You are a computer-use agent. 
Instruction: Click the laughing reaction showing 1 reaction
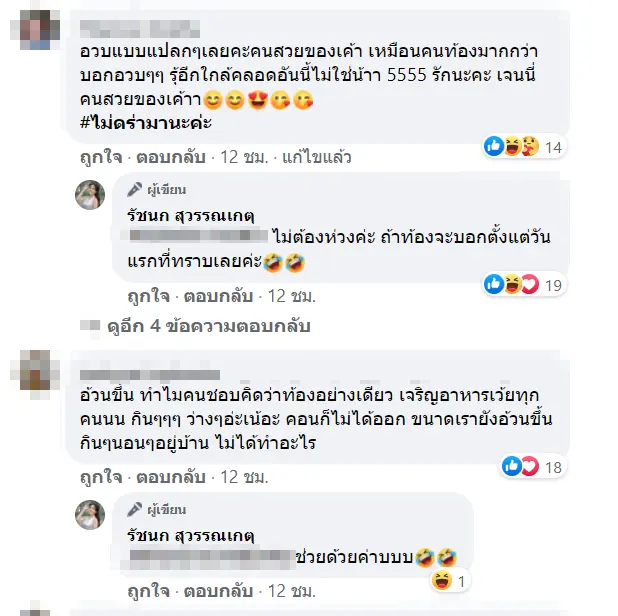[450, 581]
